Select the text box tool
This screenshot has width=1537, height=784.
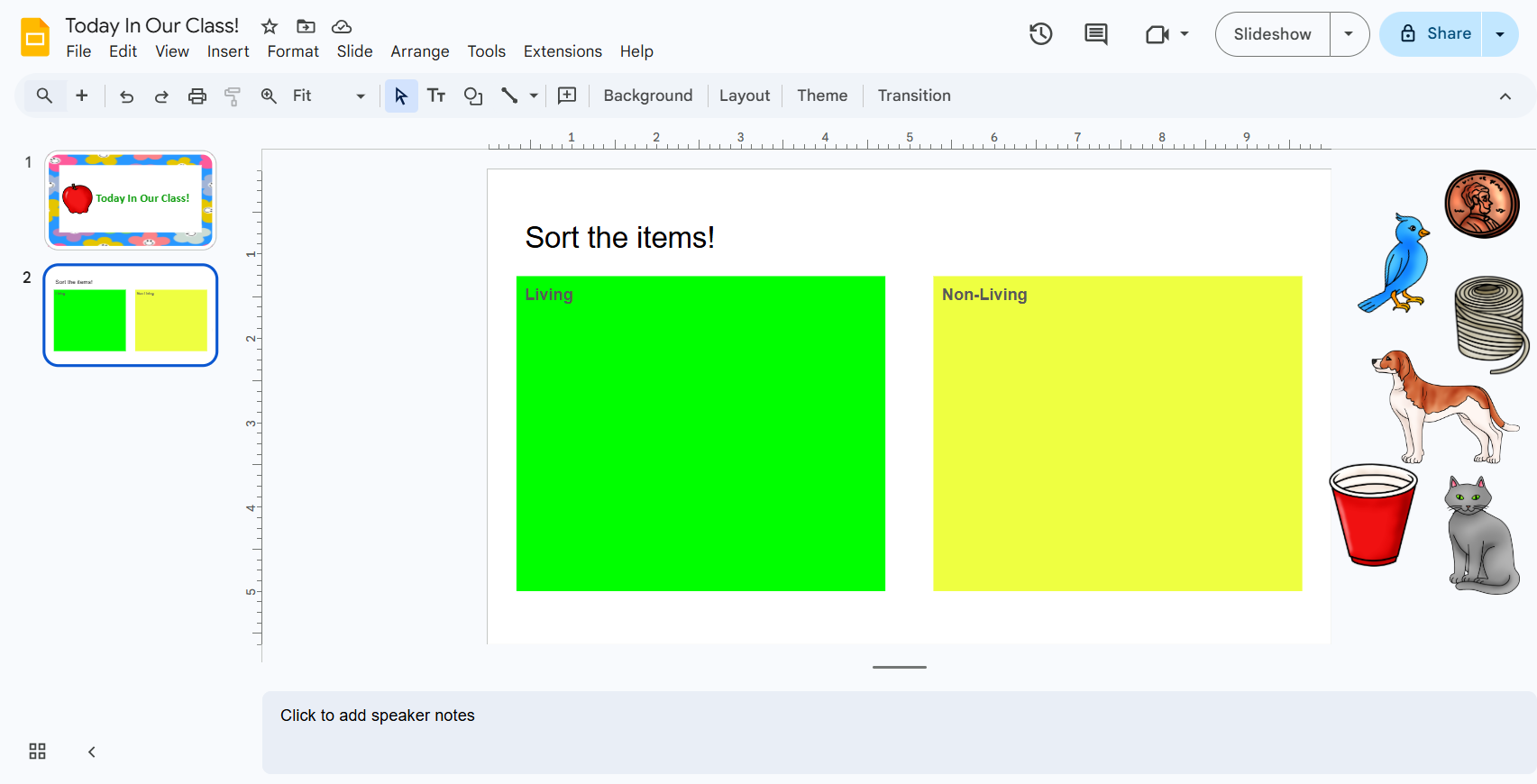(436, 96)
